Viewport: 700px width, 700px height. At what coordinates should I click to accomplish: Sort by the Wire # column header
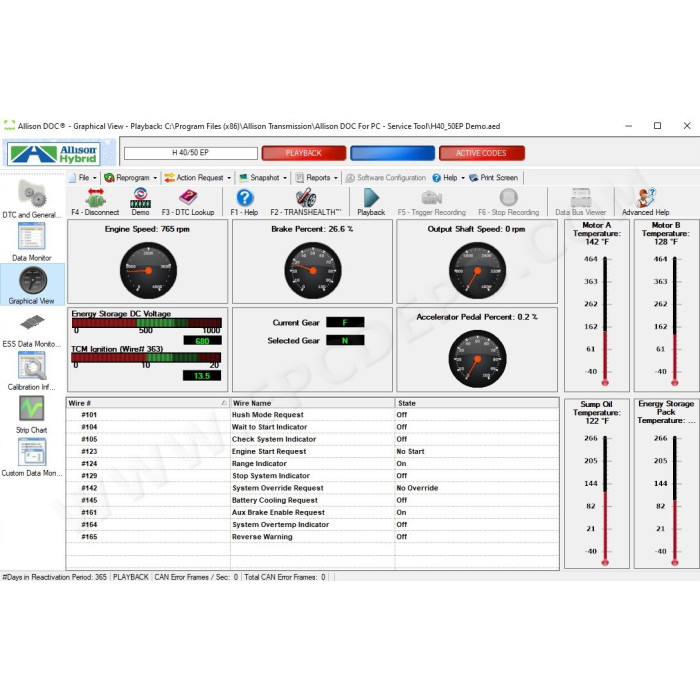pos(148,403)
